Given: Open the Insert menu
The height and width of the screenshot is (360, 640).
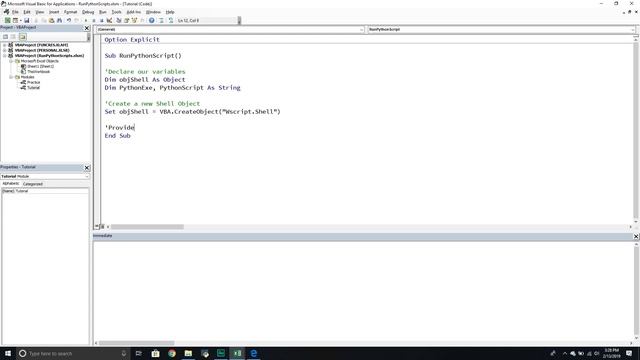Looking at the screenshot, I should [54, 12].
